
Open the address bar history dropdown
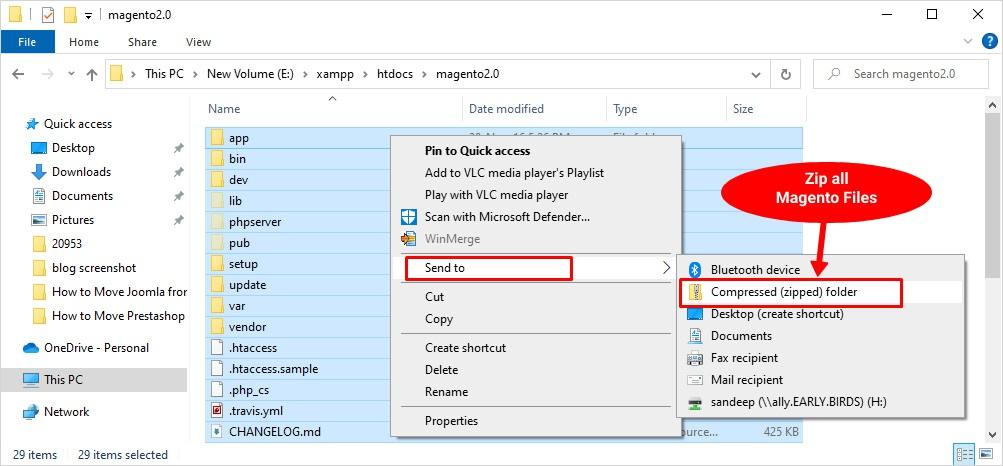point(757,74)
